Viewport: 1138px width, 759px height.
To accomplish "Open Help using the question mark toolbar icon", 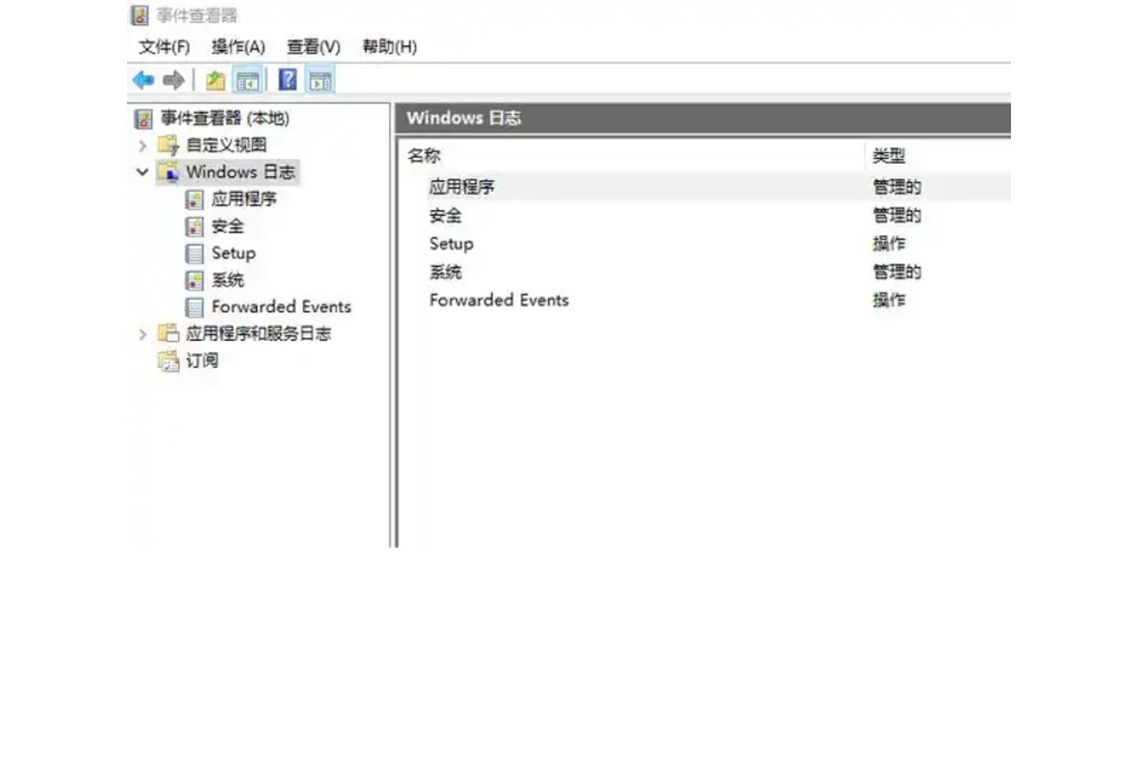I will coord(288,78).
